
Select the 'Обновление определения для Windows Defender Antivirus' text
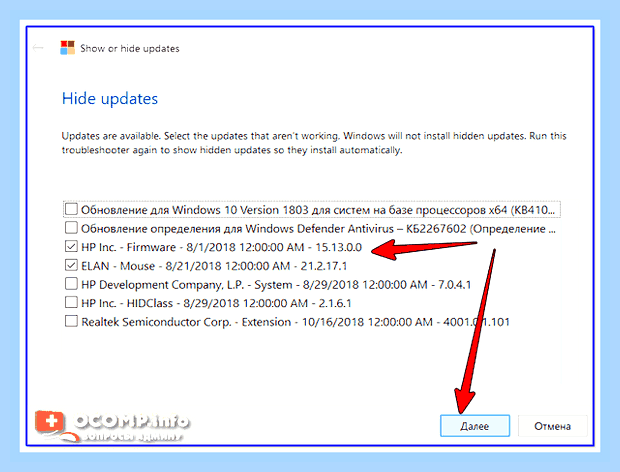coord(237,229)
